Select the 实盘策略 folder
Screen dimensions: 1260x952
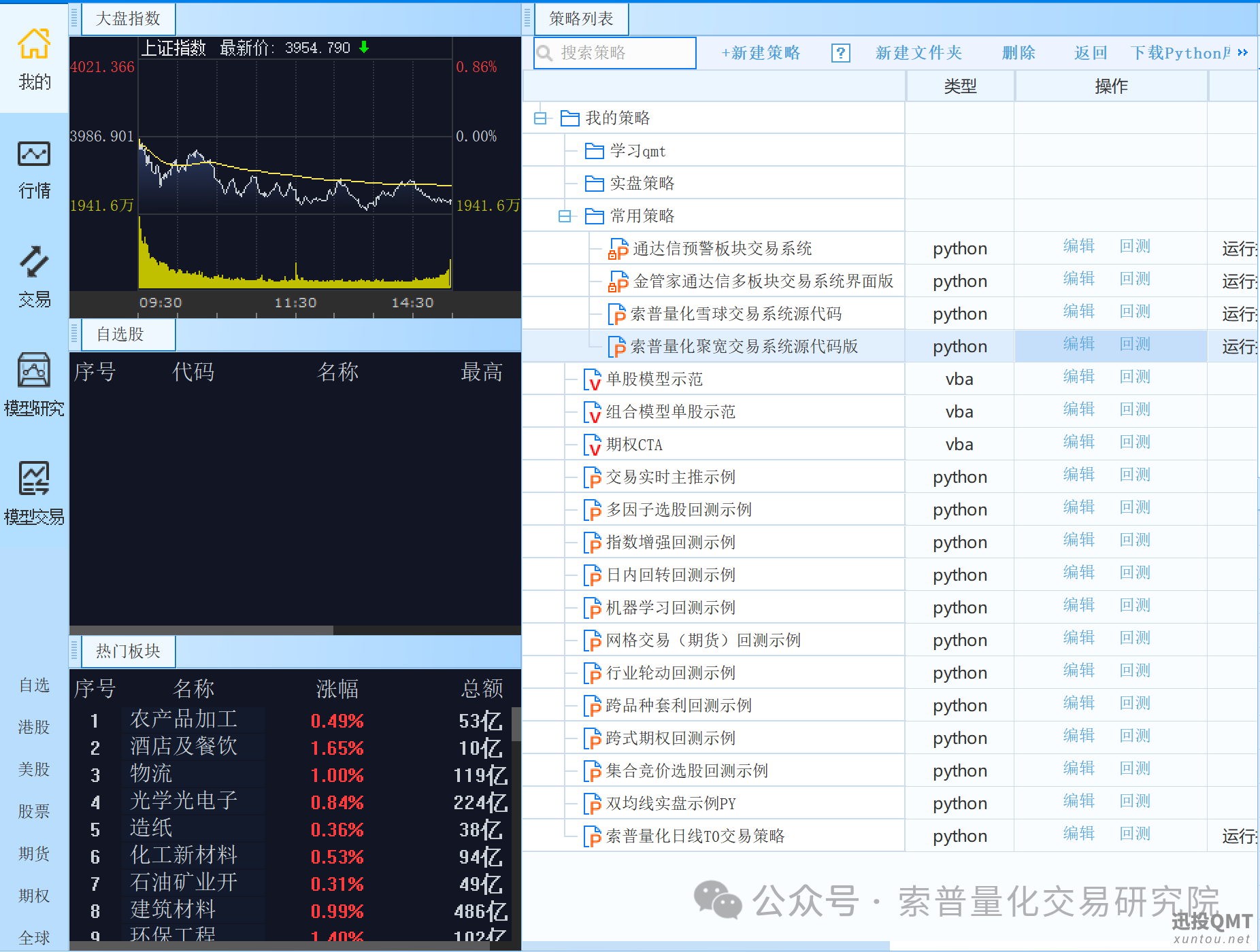(x=641, y=184)
